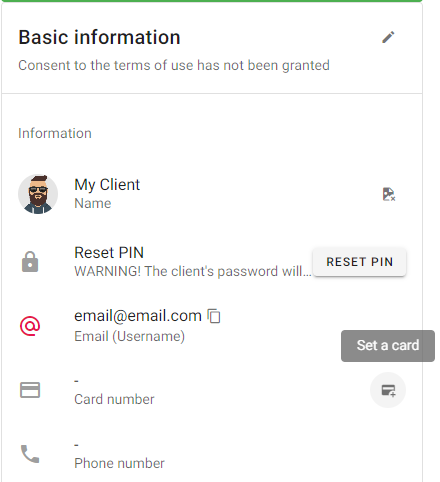
Task: Click the Information section label
Action: (x=55, y=133)
